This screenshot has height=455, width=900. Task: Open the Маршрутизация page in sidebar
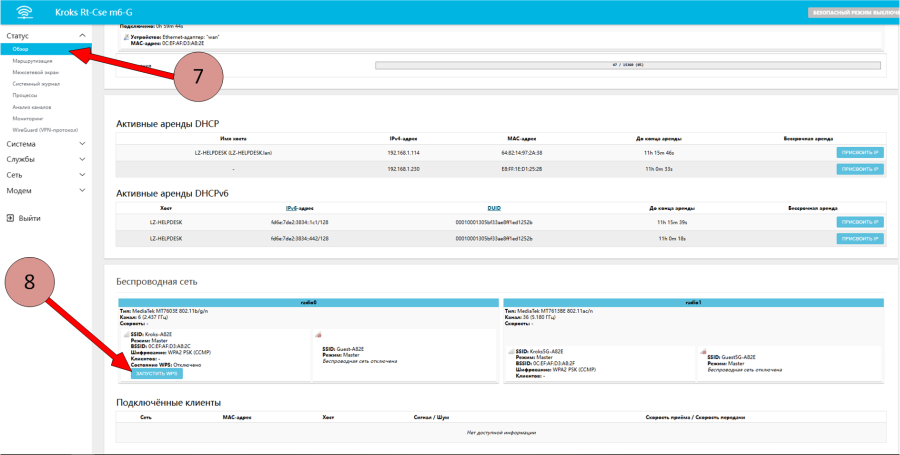click(x=33, y=62)
